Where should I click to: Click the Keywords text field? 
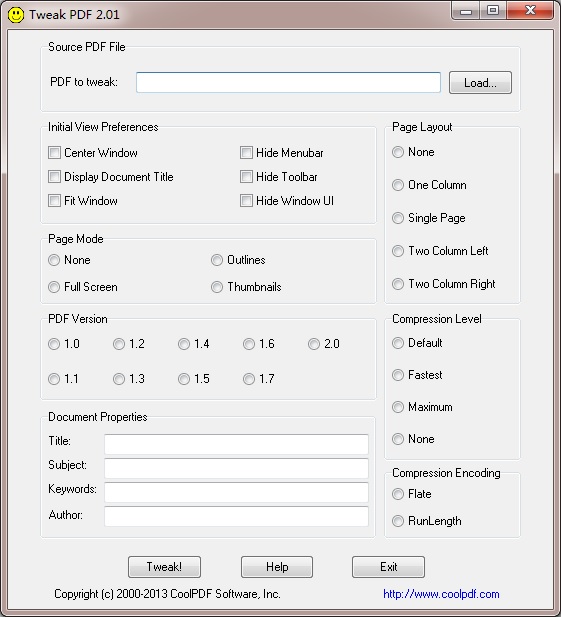[x=236, y=492]
